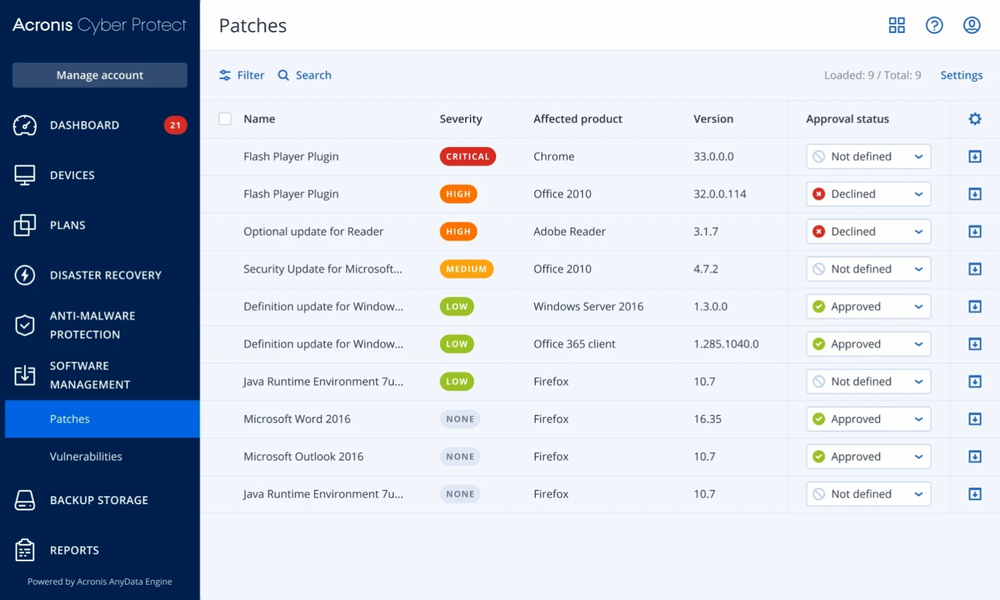Click the Adobe Reader product cell
The width and height of the screenshot is (1000, 600).
[x=570, y=232]
